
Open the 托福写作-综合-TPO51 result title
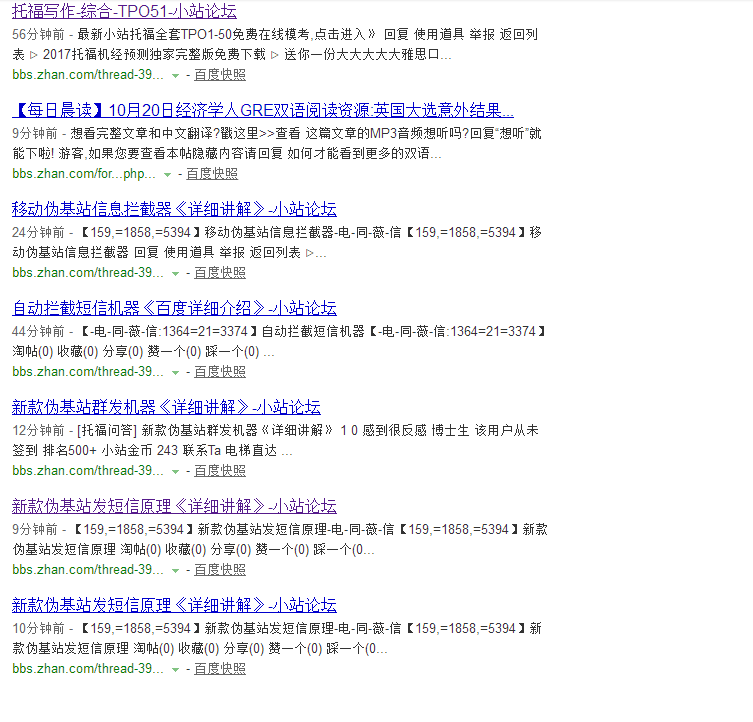tap(124, 12)
